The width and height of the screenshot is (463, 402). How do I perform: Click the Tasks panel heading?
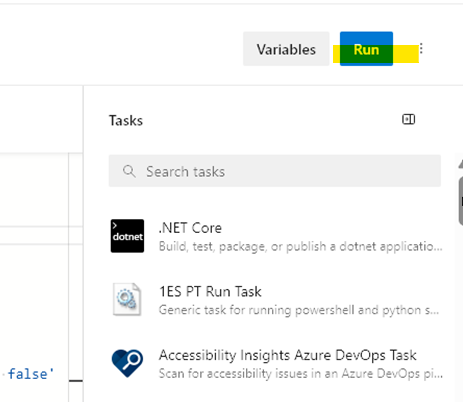point(126,120)
